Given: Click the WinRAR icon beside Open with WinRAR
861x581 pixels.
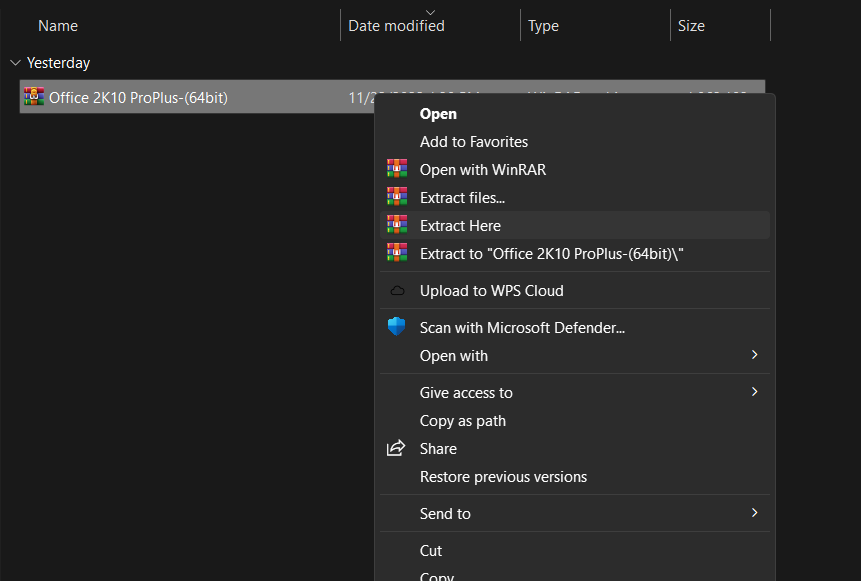Looking at the screenshot, I should 397,169.
